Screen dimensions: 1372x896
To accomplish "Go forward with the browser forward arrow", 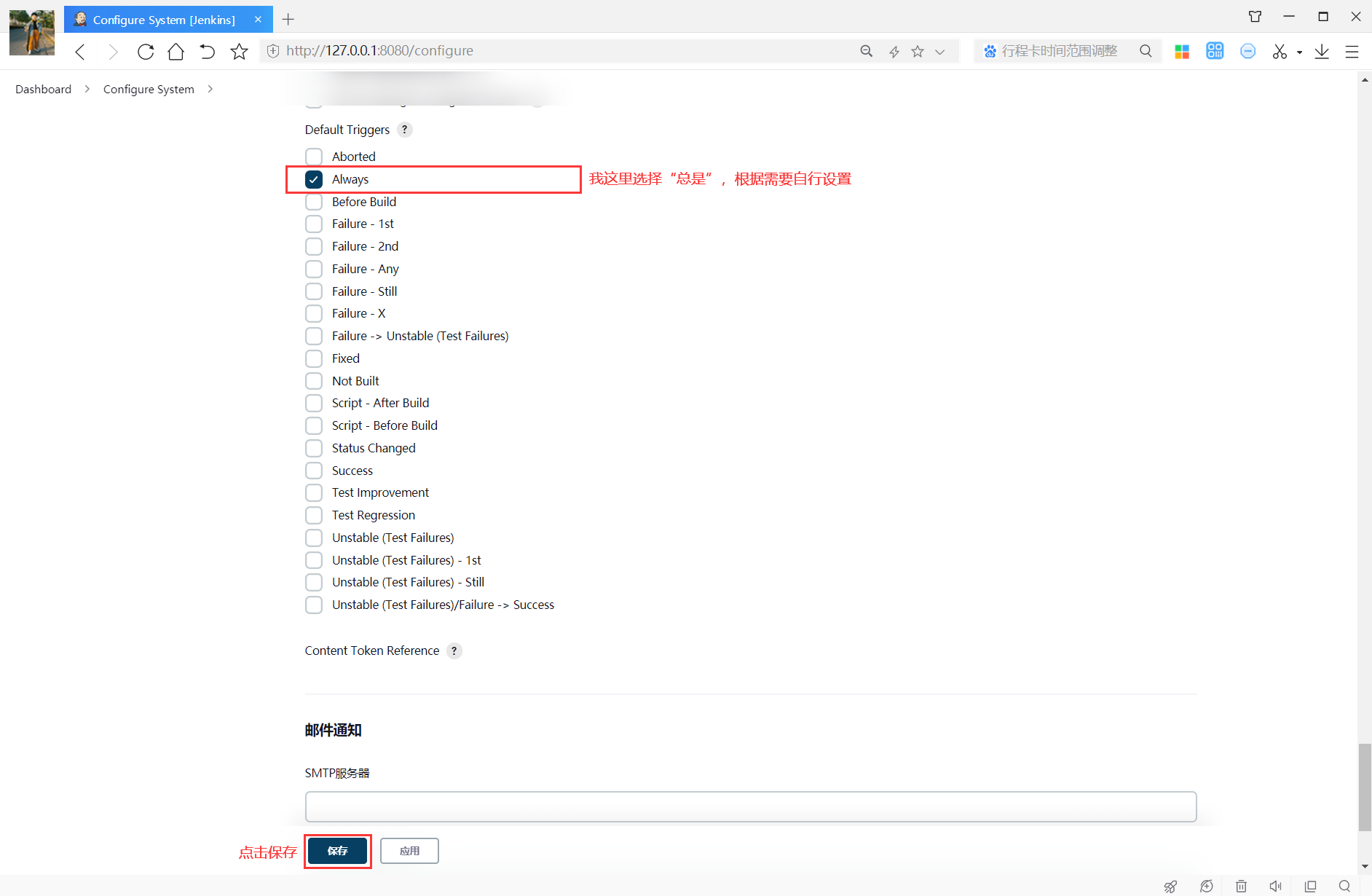I will [x=112, y=51].
